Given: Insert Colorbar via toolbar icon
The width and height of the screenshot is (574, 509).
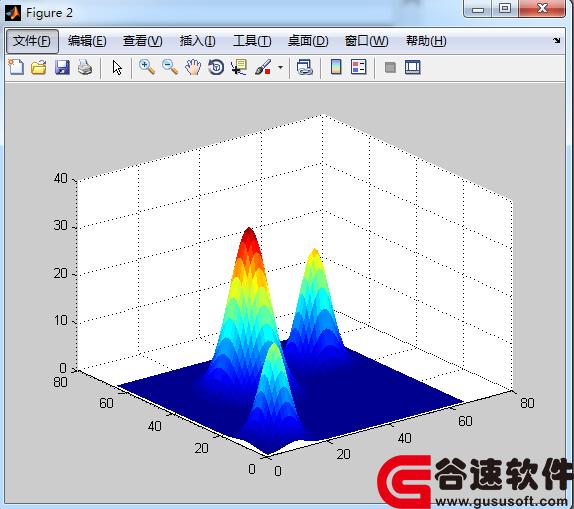Looking at the screenshot, I should point(336,67).
